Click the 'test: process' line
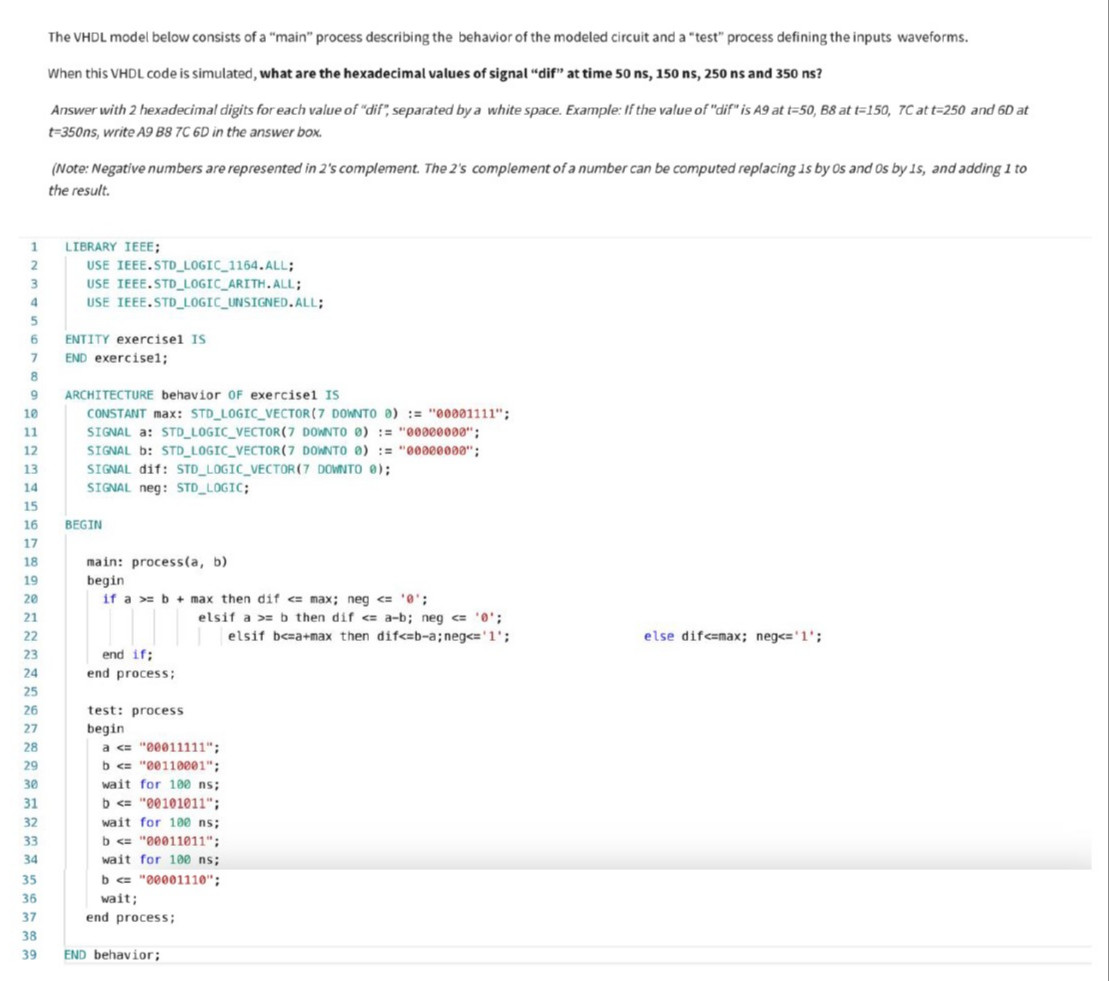Screen dimensions: 1109x981 click(x=135, y=710)
